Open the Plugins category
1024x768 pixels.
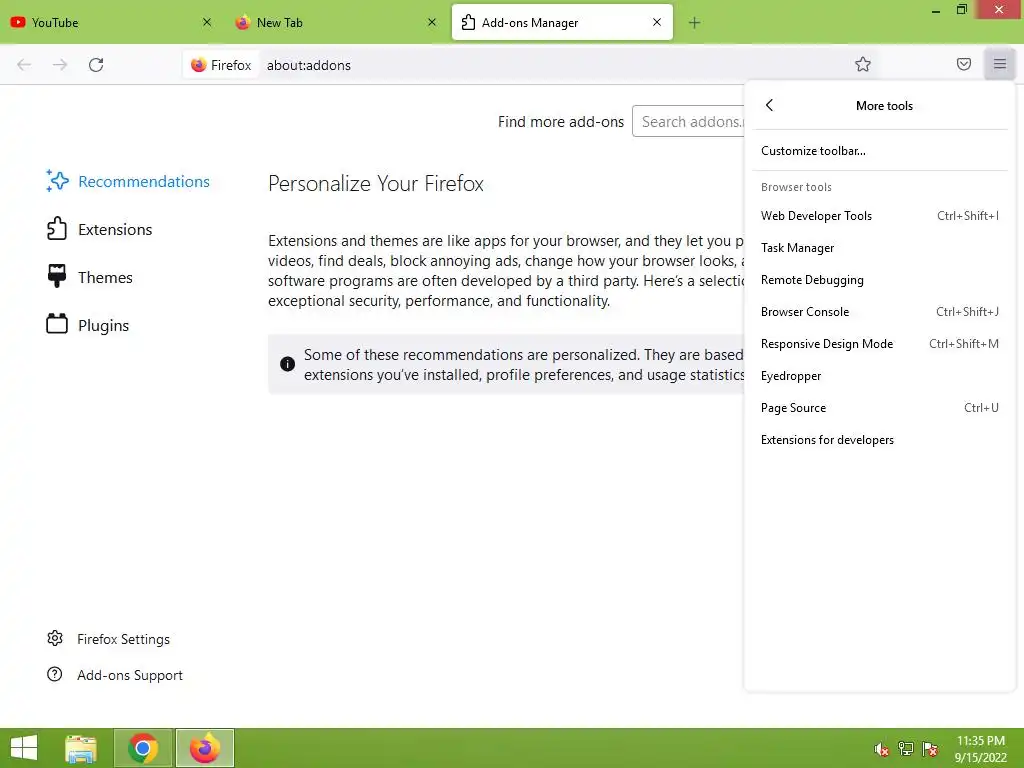pos(88,324)
